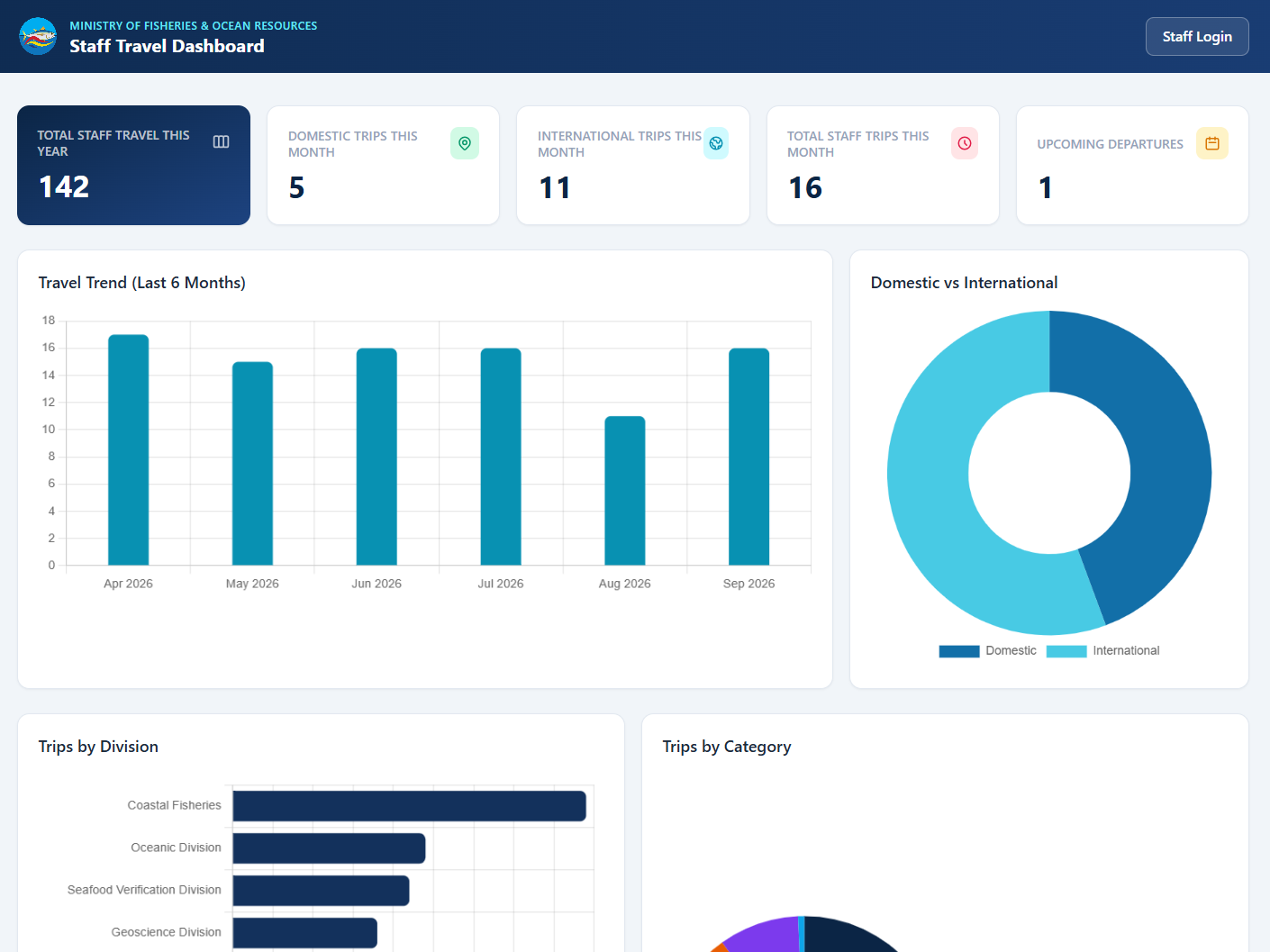The height and width of the screenshot is (952, 1270).
Task: Click the value 1 on Upcoming Departures card
Action: (1045, 187)
